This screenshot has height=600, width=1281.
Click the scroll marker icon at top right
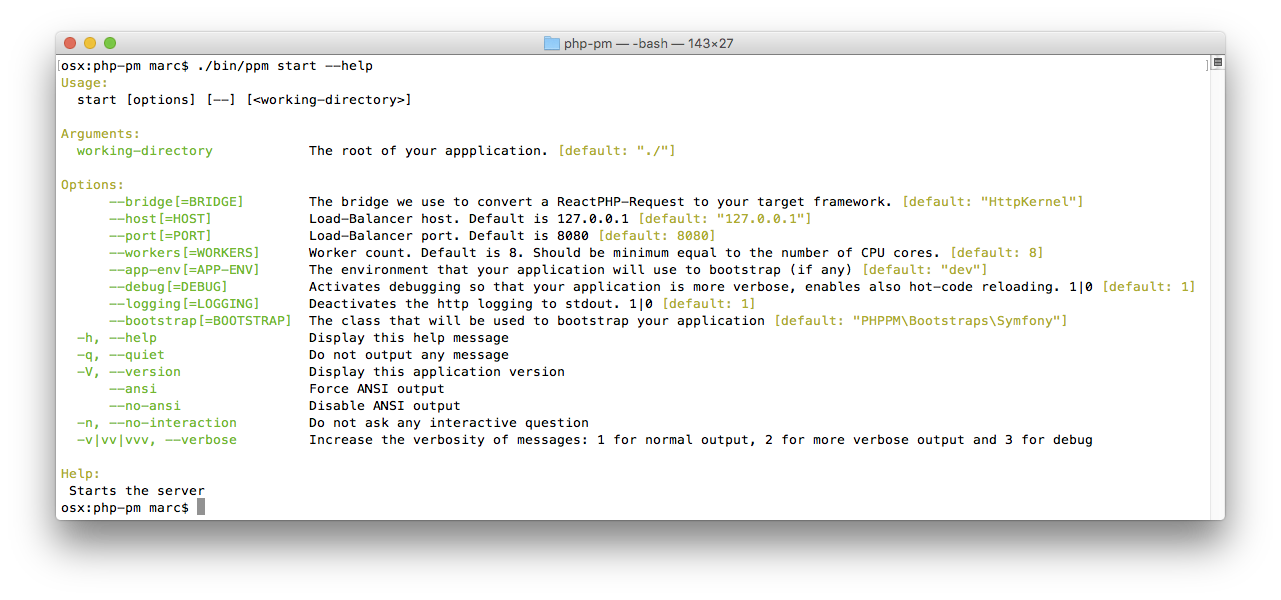[x=1217, y=63]
